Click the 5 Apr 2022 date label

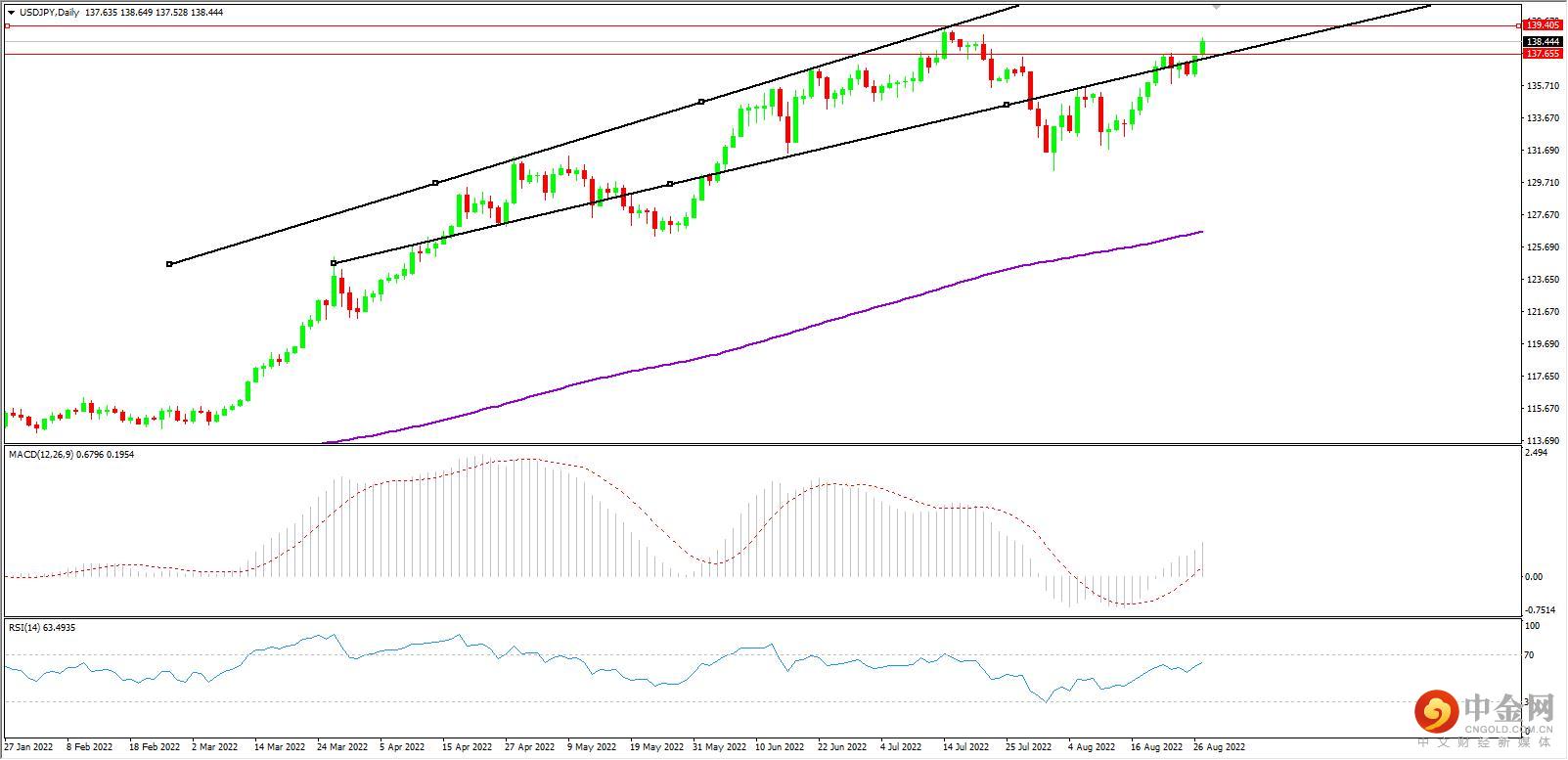coord(403,746)
